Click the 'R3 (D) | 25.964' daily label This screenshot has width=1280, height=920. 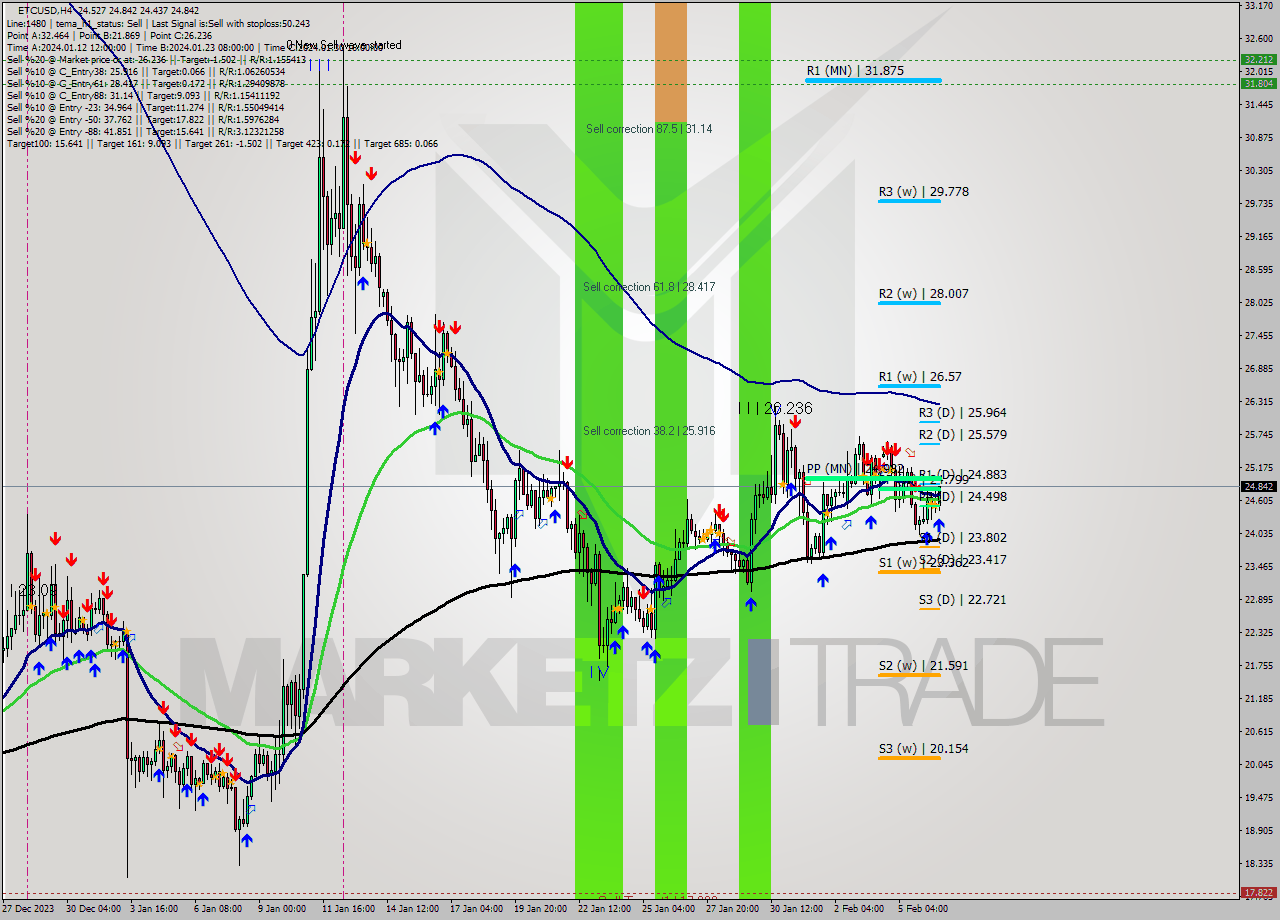962,412
